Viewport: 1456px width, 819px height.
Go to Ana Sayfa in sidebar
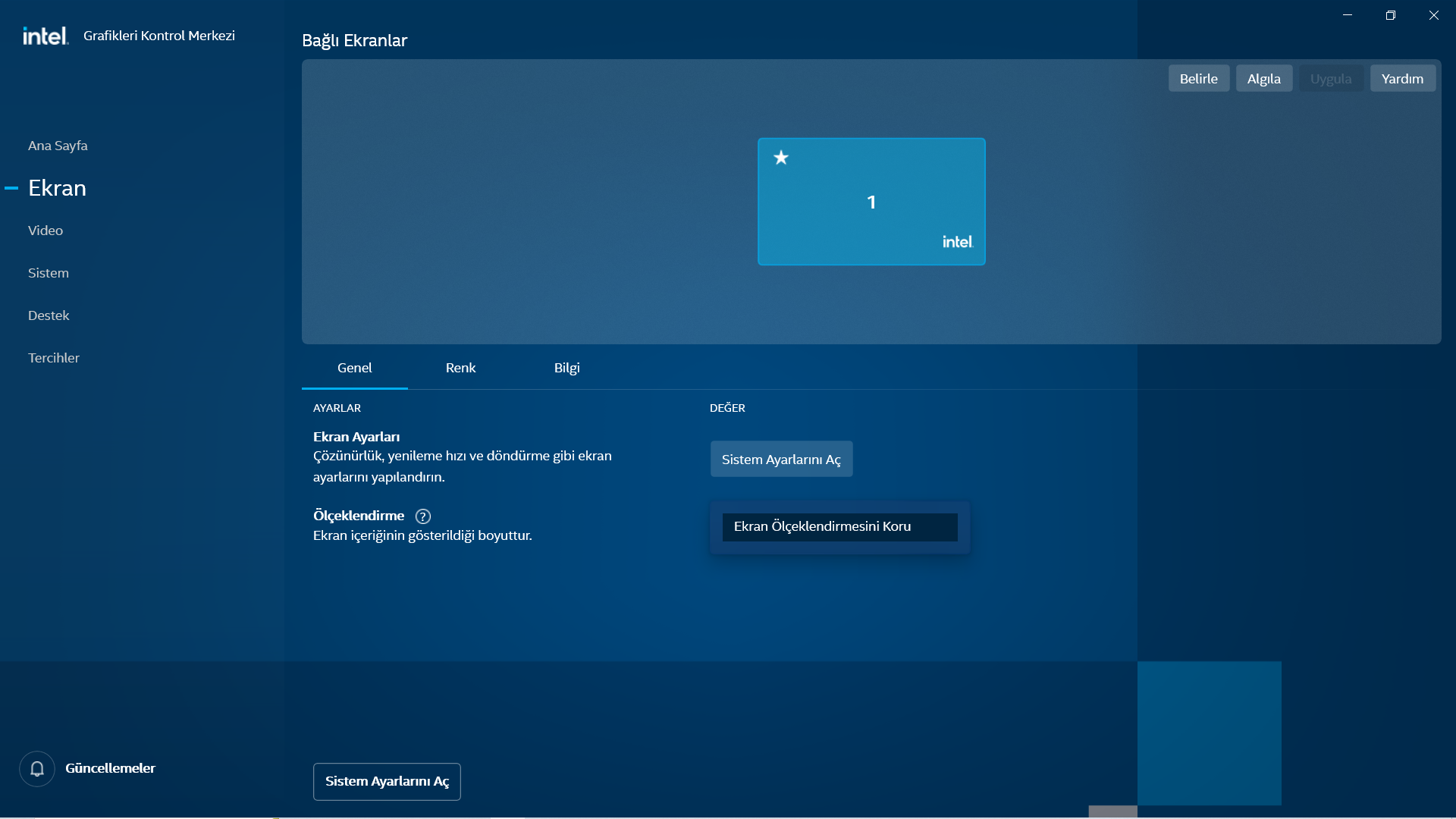58,146
